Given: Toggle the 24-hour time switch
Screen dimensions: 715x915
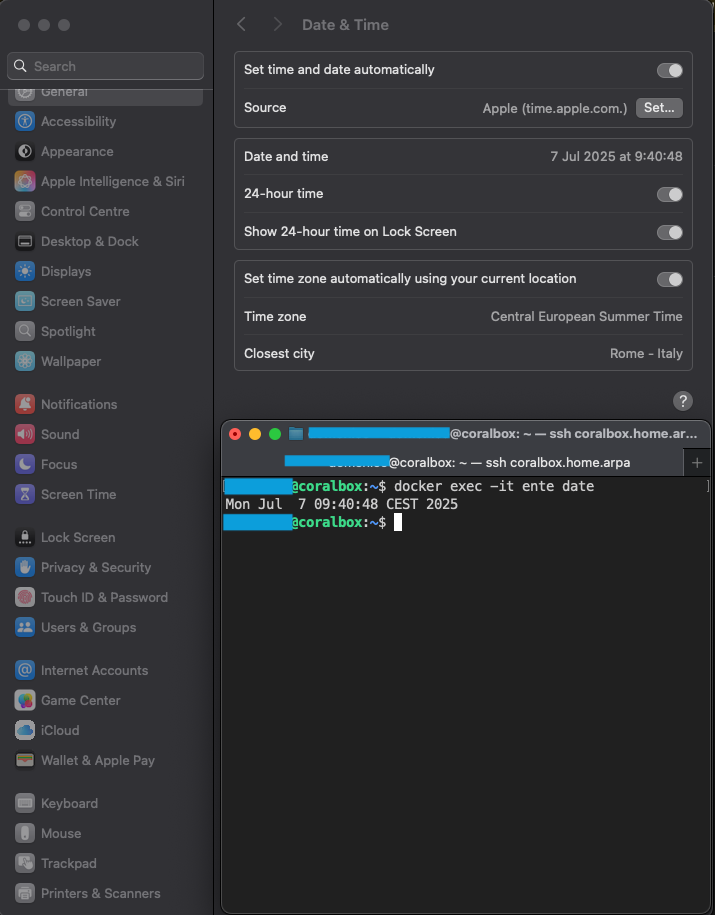Looking at the screenshot, I should click(669, 194).
